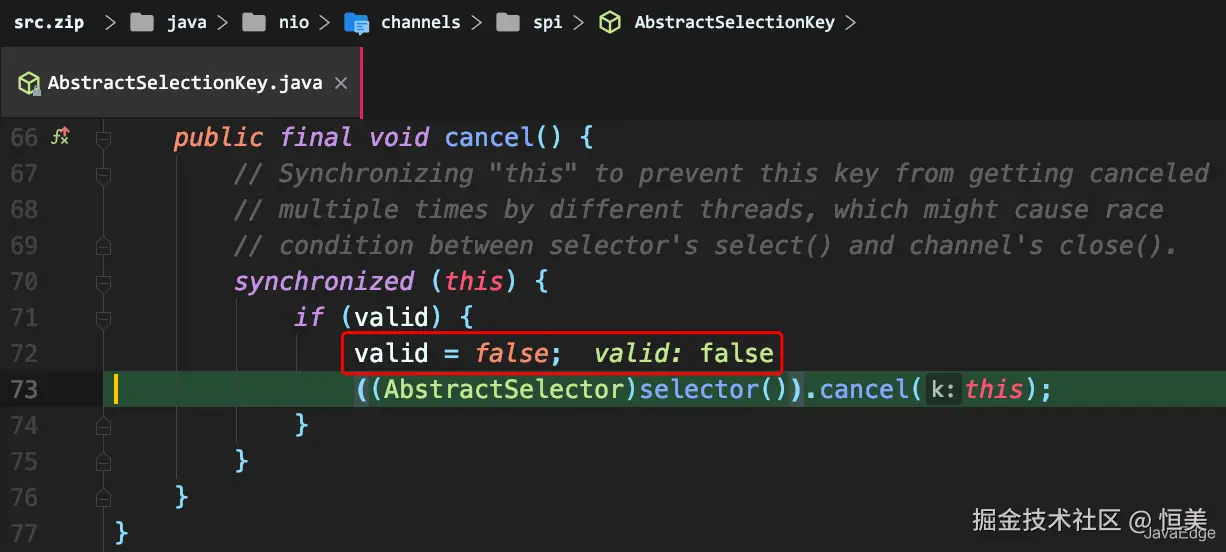
Task: Click the file icon on AbstractSelectionKey.java tab
Action: [x=30, y=83]
